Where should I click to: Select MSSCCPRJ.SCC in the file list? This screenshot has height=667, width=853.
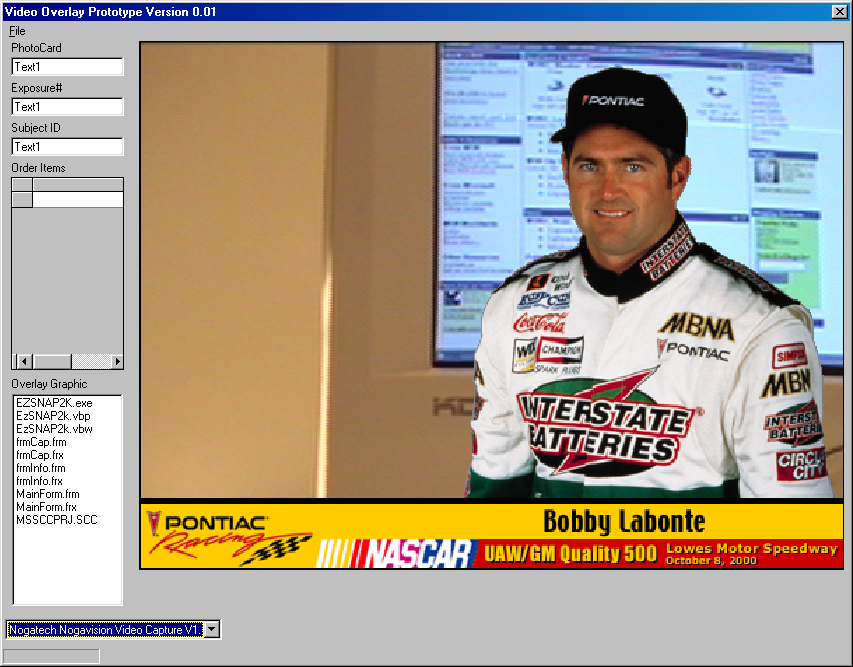point(57,520)
